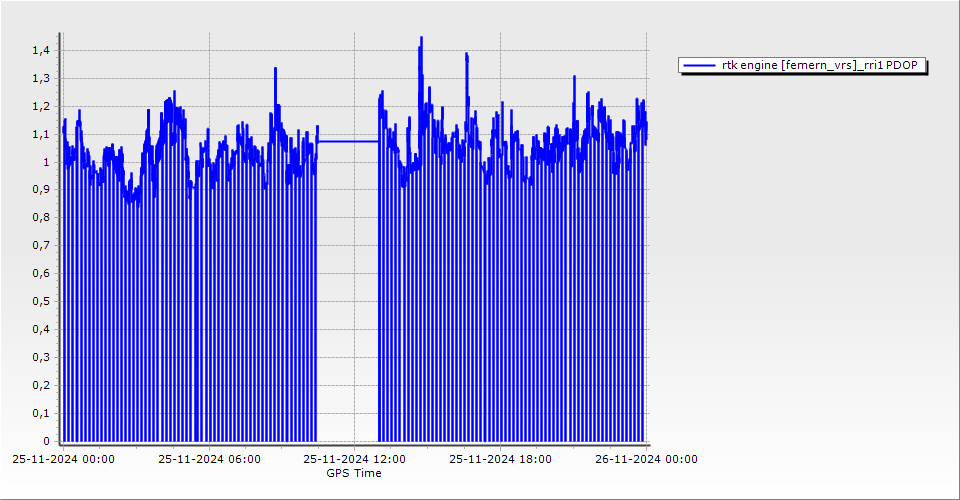The image size is (960, 500).
Task: Click the 'GPS Time' x-axis title
Action: (354, 473)
